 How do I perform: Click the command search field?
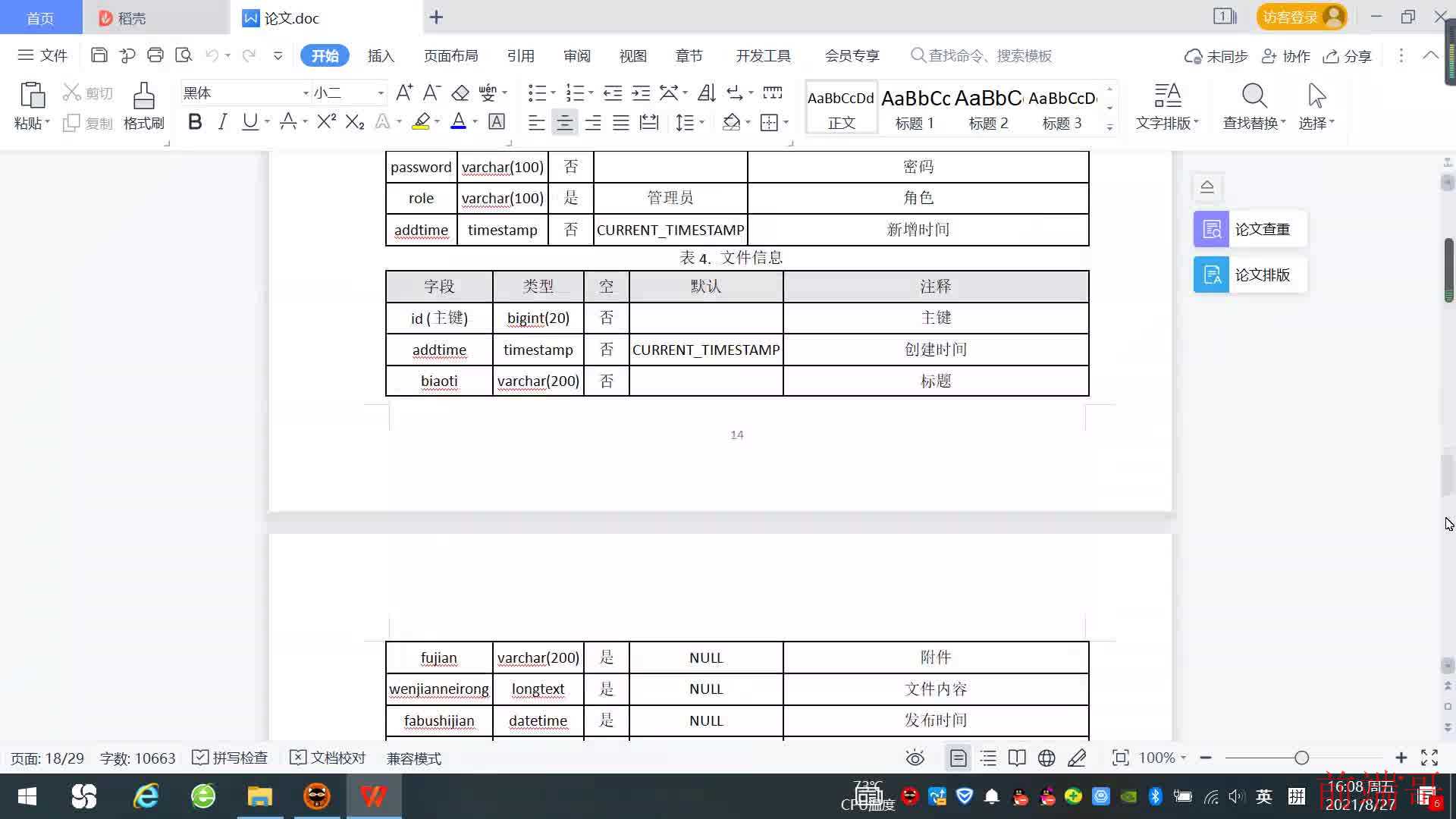(x=981, y=55)
